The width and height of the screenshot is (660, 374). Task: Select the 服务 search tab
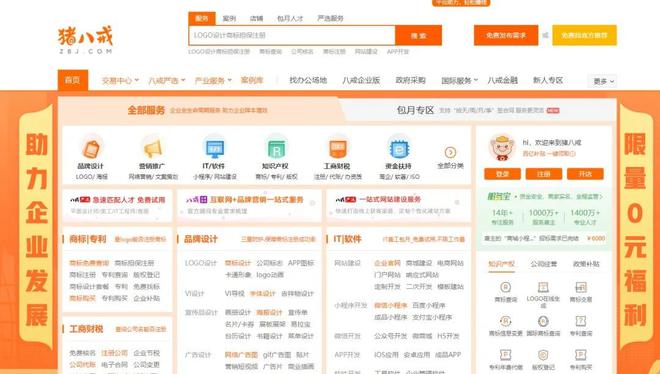[202, 18]
